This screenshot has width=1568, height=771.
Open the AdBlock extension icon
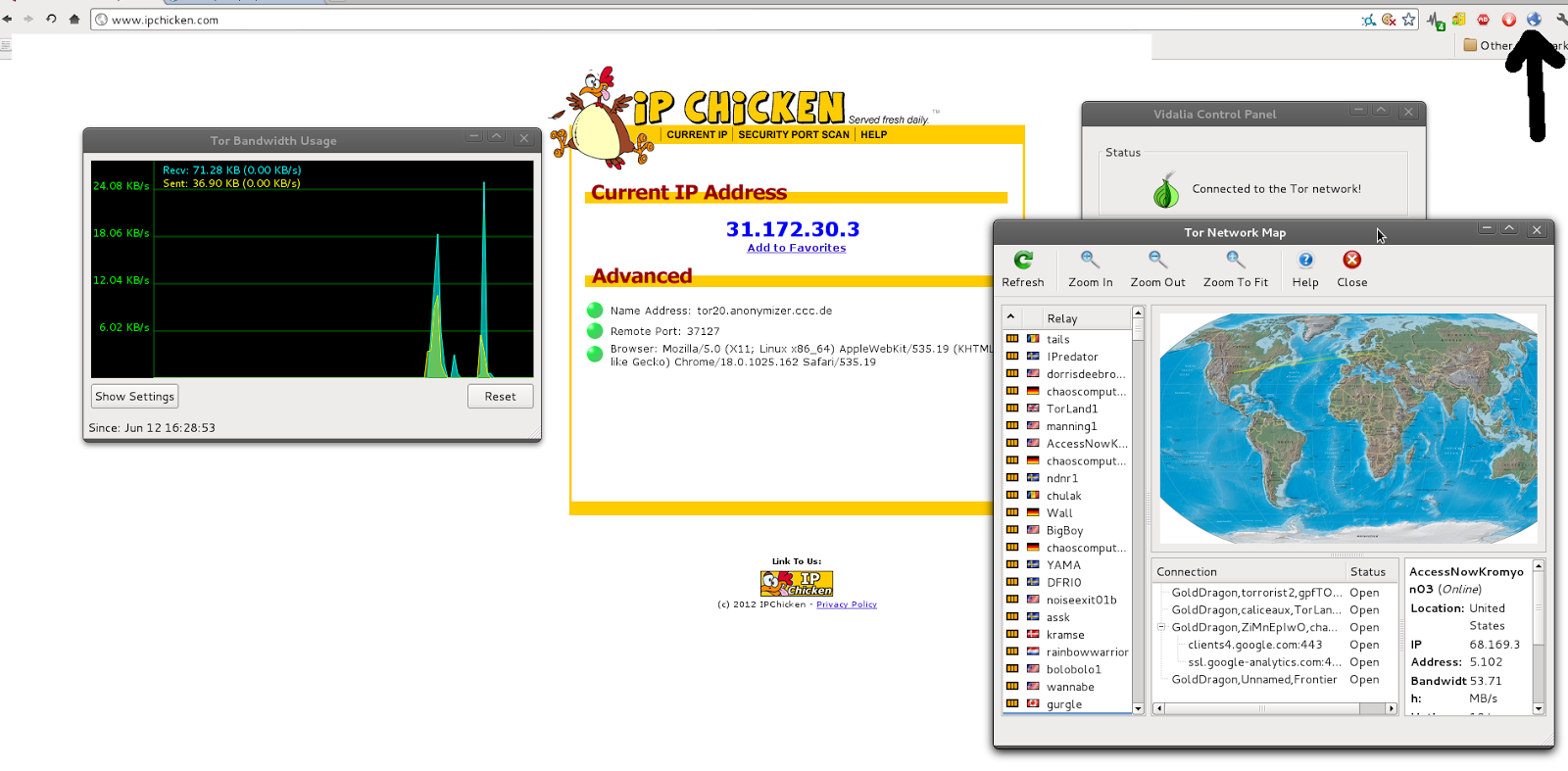pyautogui.click(x=1484, y=20)
